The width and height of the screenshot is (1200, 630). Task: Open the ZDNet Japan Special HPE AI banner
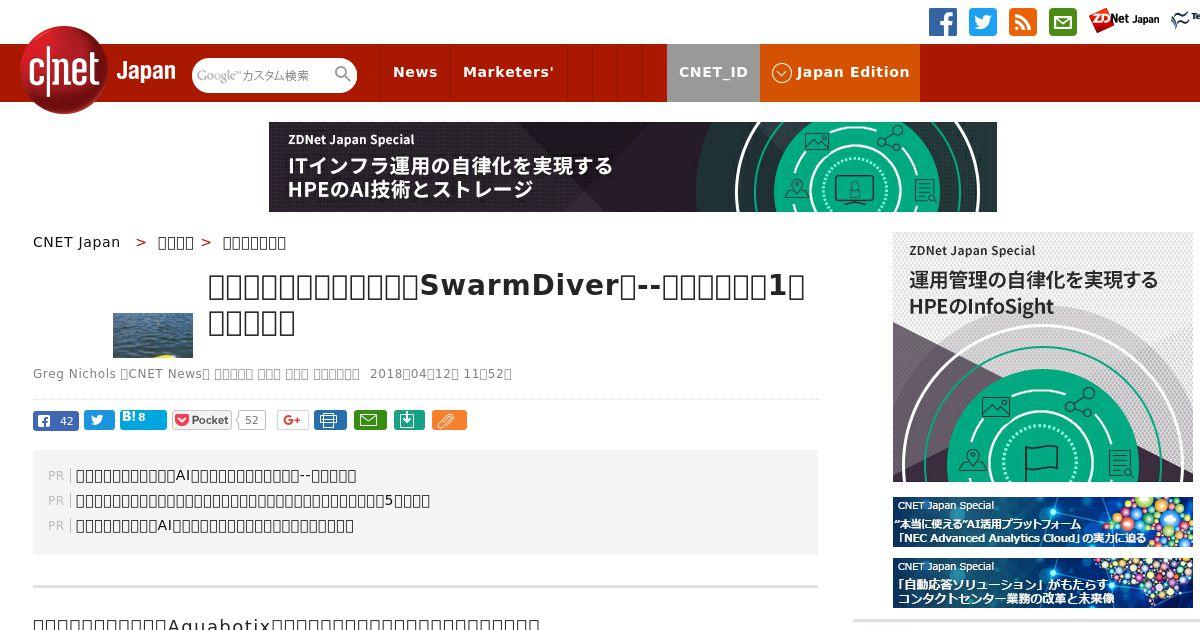(633, 167)
